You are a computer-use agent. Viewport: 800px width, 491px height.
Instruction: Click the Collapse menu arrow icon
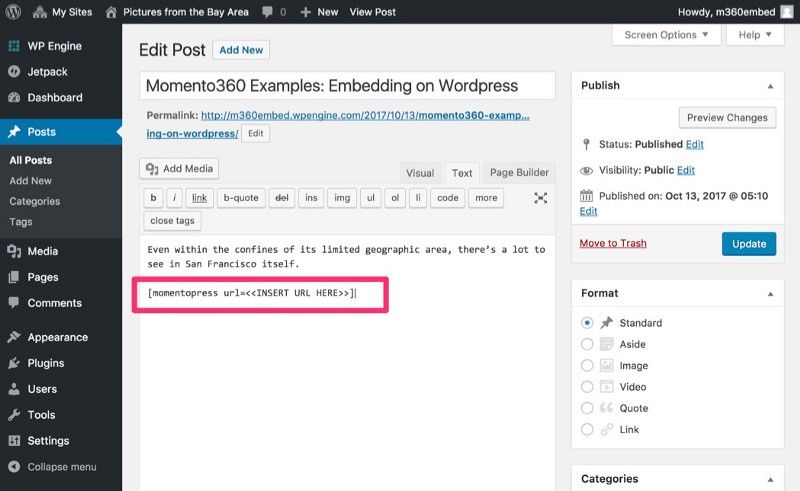14,467
